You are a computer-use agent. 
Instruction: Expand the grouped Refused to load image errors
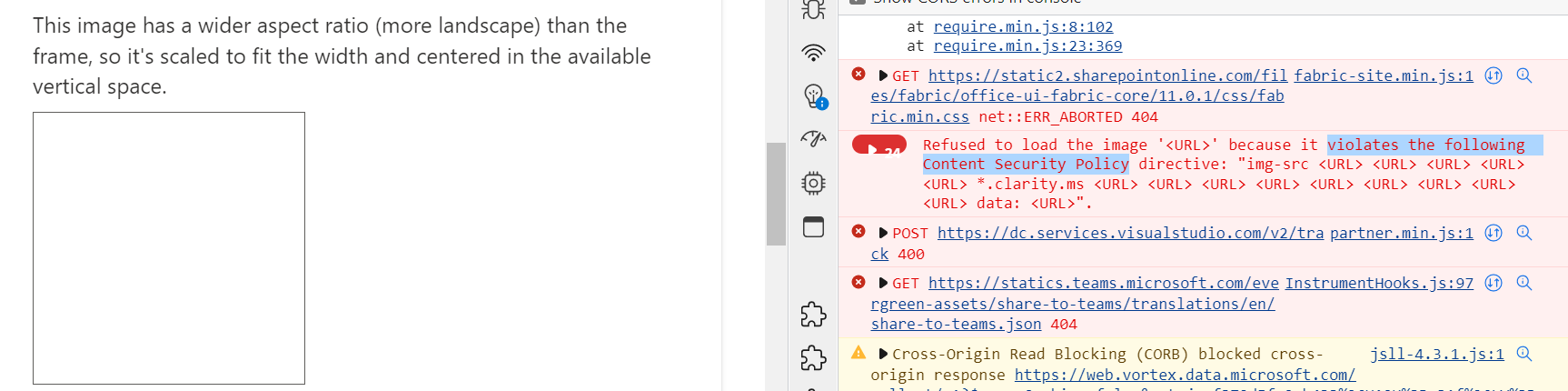(878, 145)
